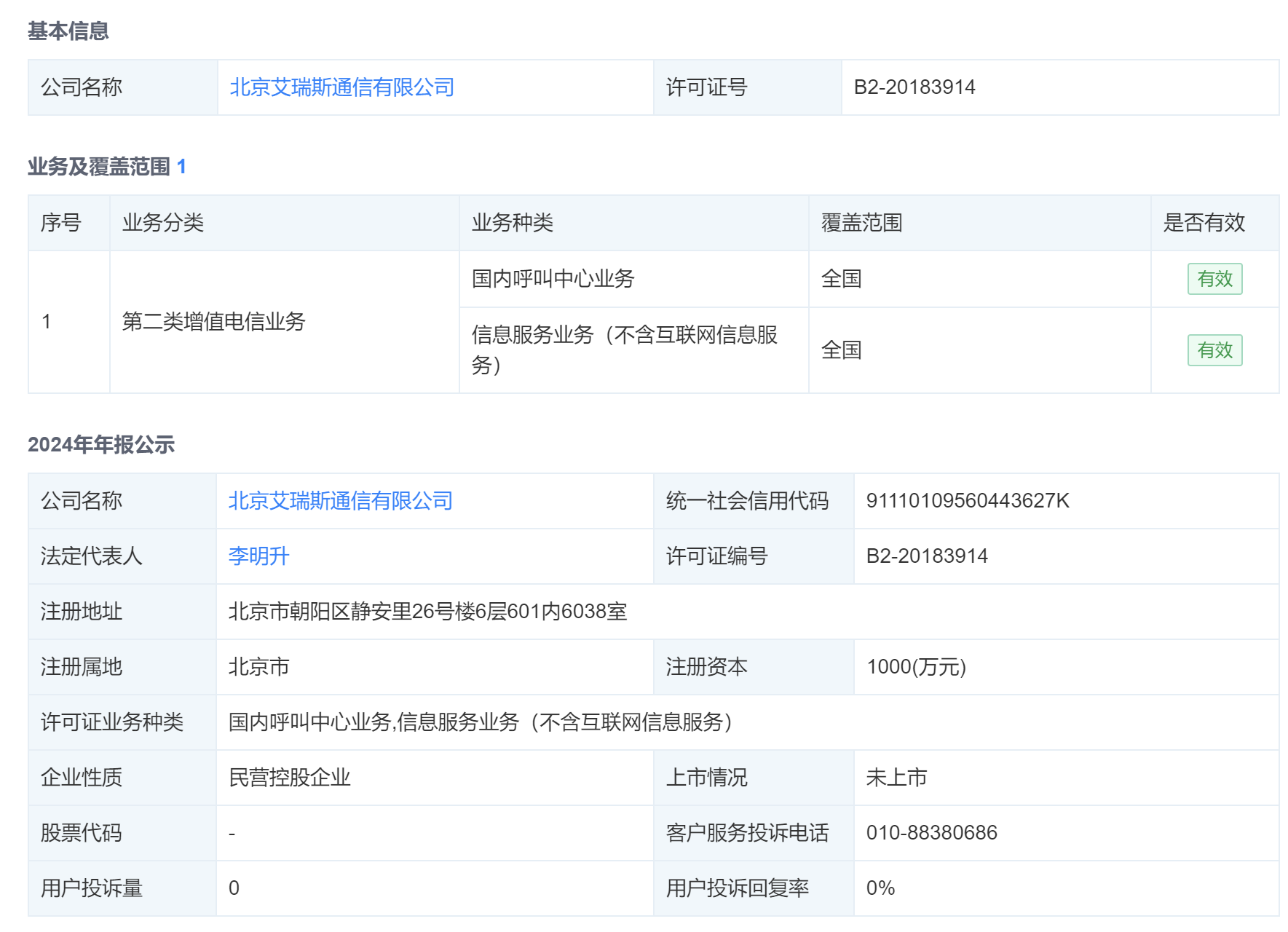Click the 有效 badge for 国内呼叫中心业务

[x=1214, y=279]
